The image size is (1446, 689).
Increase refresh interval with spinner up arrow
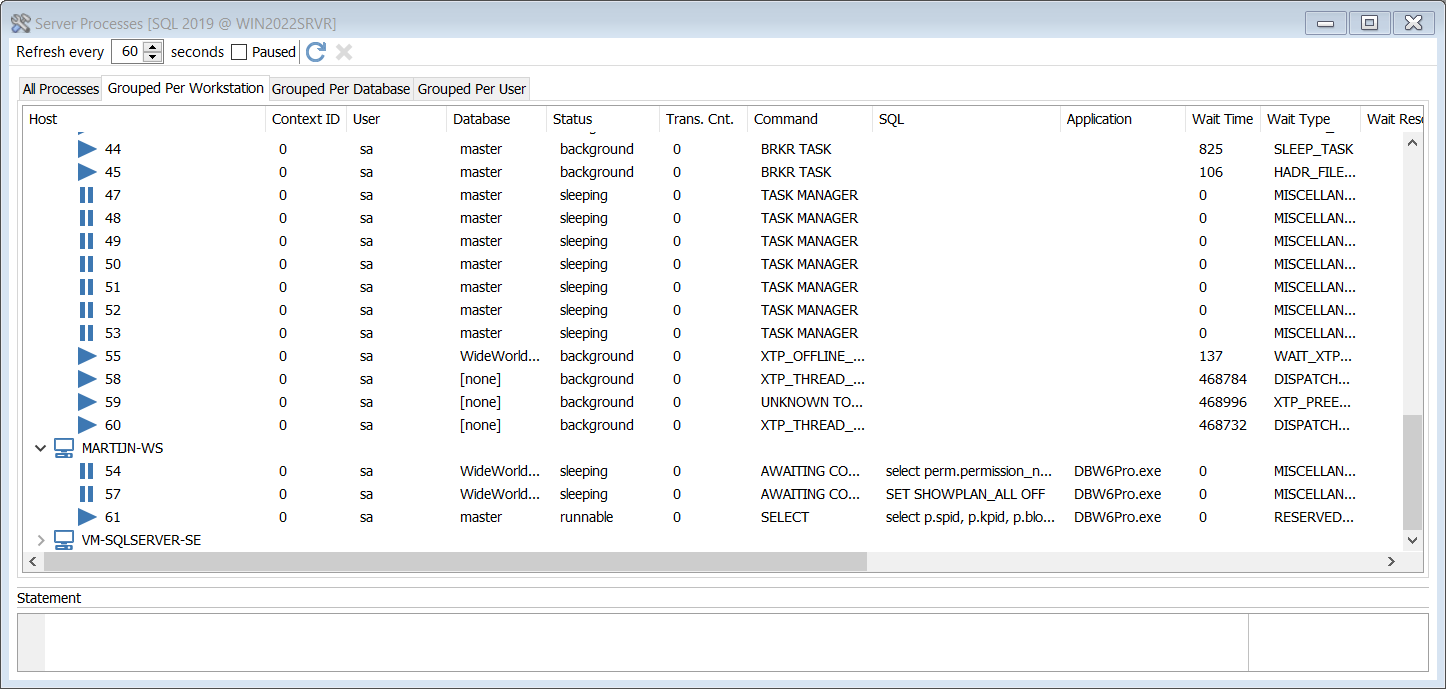click(x=153, y=47)
